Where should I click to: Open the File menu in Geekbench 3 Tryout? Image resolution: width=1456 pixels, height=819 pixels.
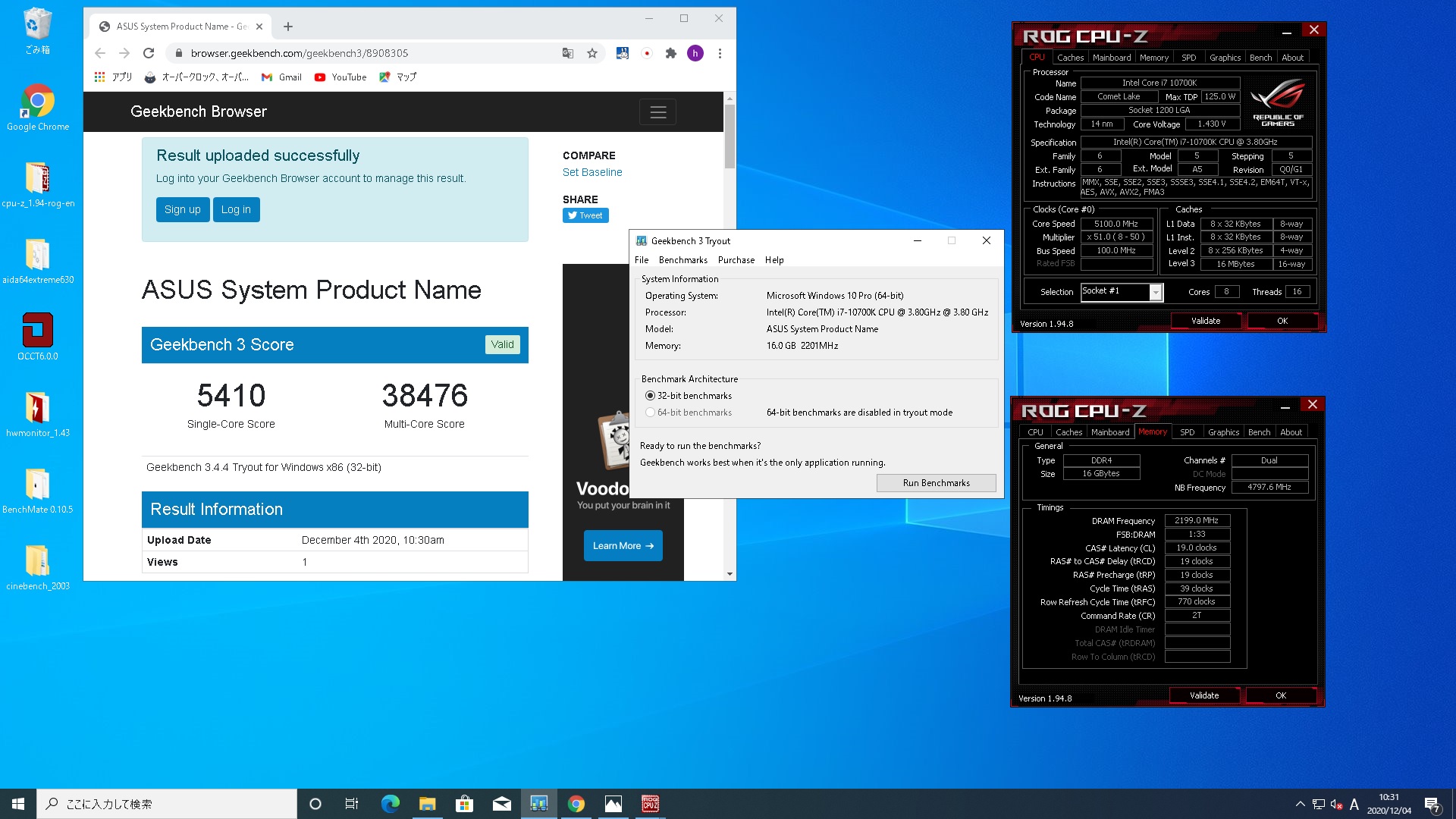point(642,260)
